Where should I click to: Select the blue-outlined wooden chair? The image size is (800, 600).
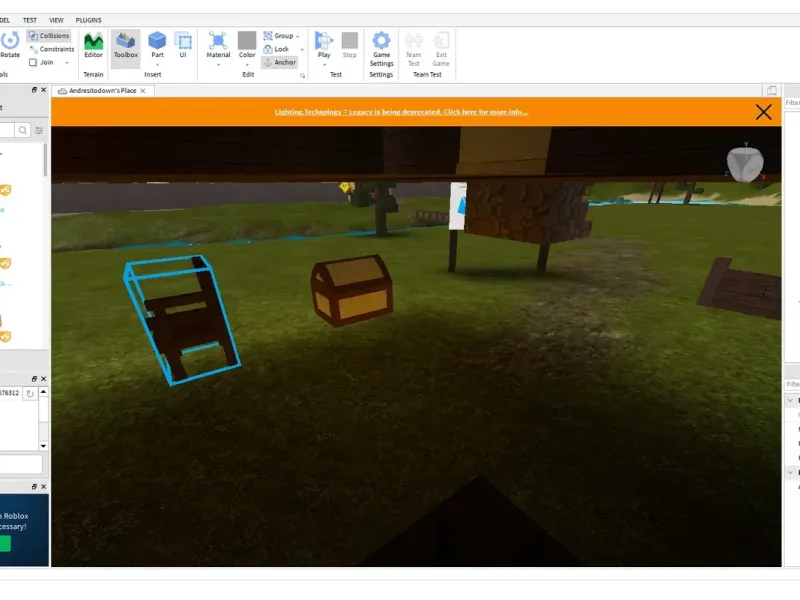tap(182, 320)
